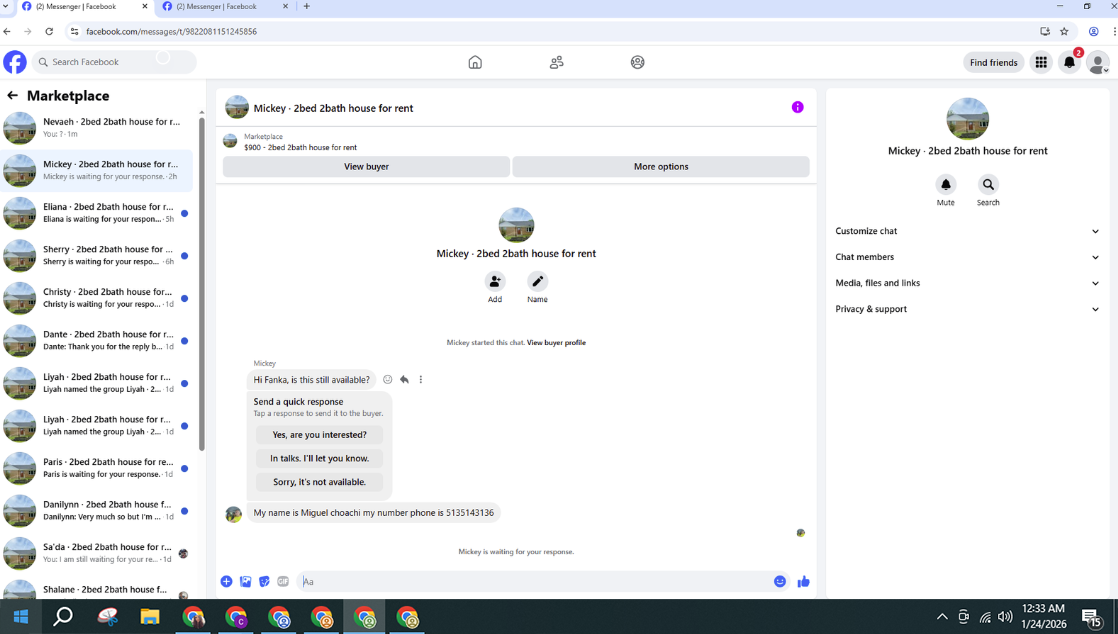Open the purple conversation info icon

click(797, 107)
